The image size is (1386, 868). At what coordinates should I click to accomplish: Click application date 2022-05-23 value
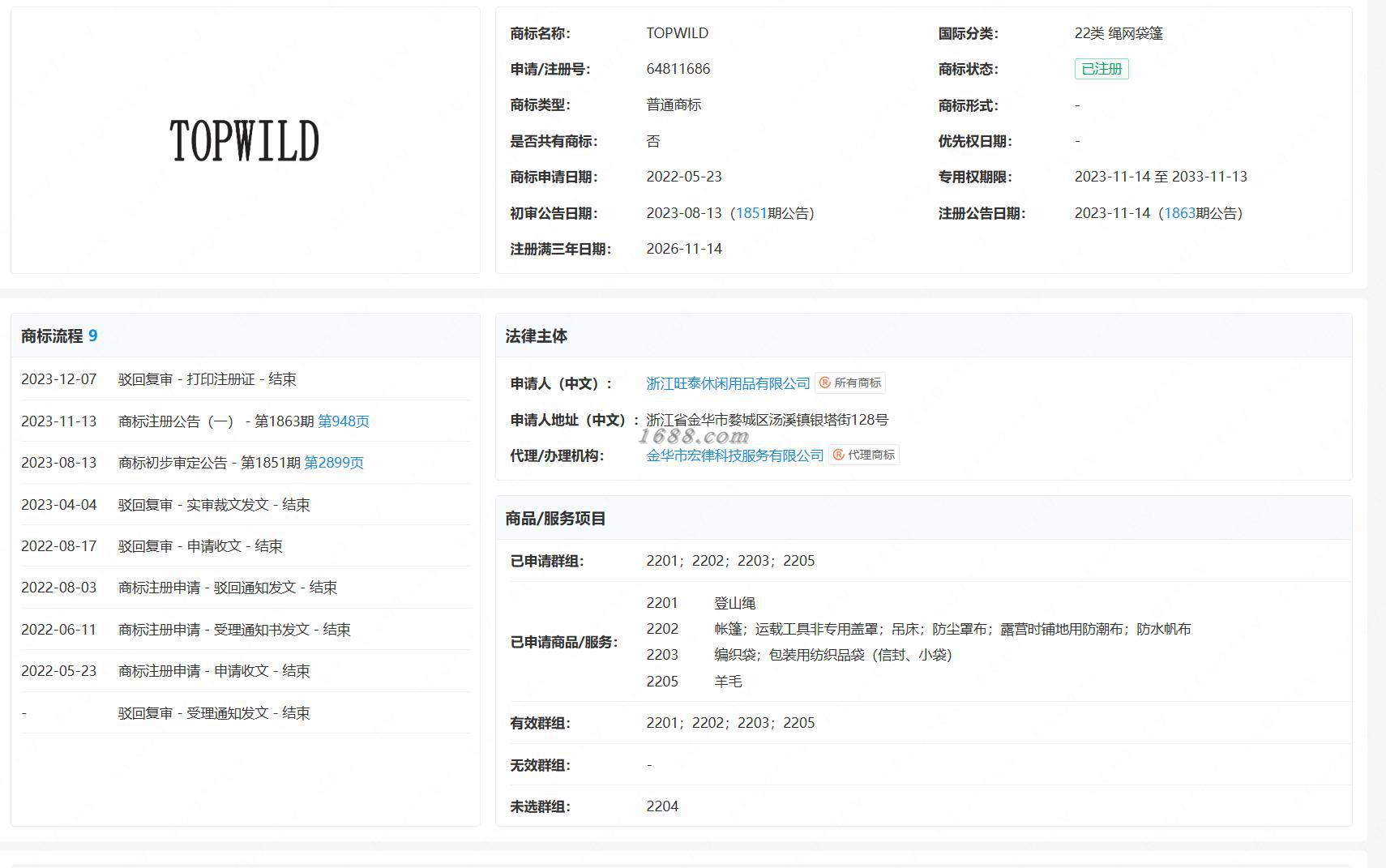pyautogui.click(x=684, y=177)
